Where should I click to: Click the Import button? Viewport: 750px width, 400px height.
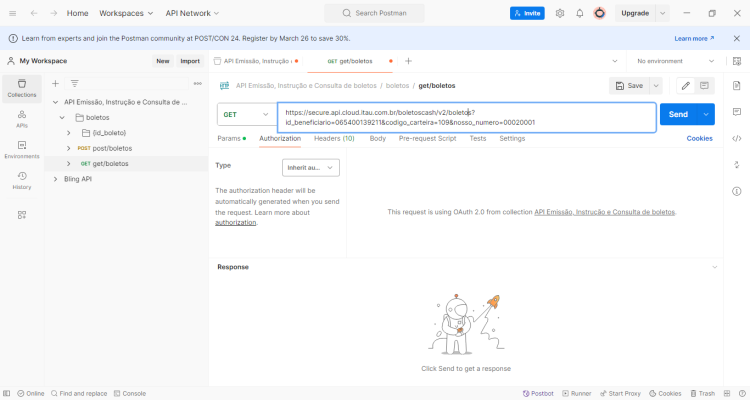(190, 61)
